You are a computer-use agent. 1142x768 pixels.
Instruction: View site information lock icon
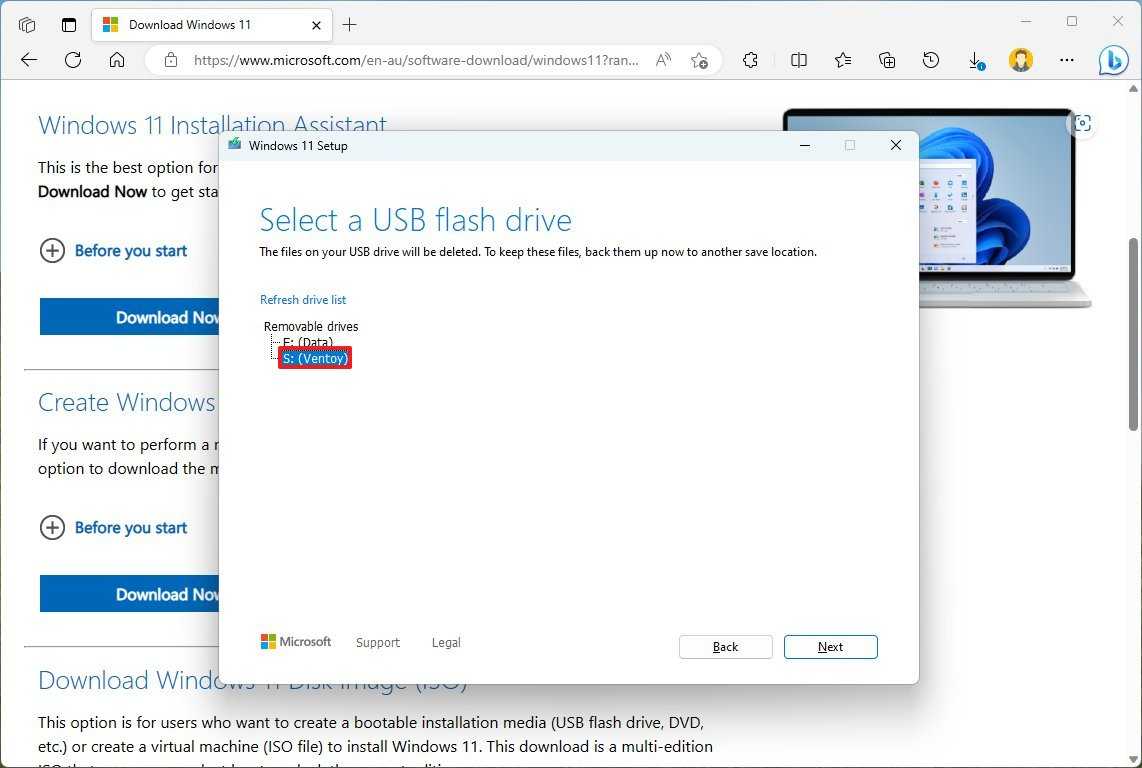(170, 60)
